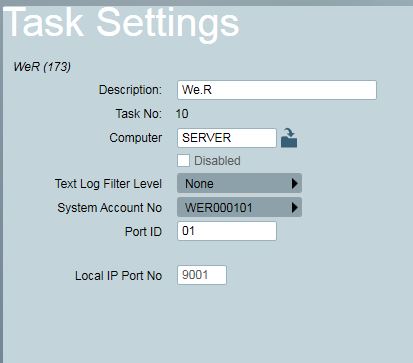This screenshot has width=413, height=363.
Task: Click the Computer field showing SERVER
Action: tap(227, 138)
